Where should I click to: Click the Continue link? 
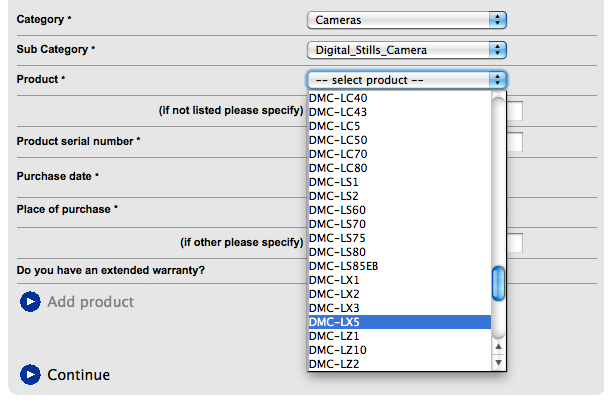pyautogui.click(x=78, y=375)
